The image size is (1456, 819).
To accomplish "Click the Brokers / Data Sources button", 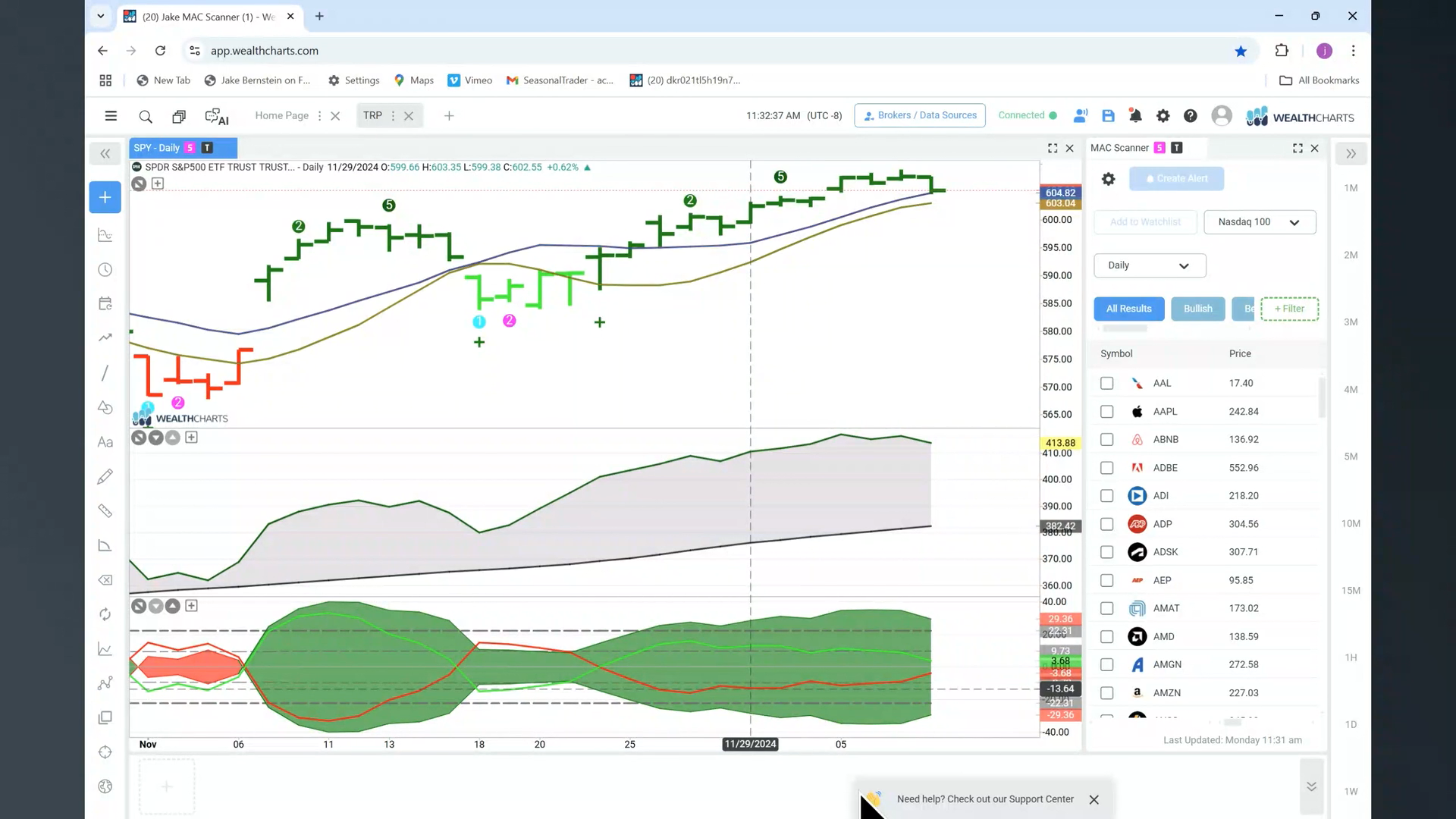I will [919, 115].
